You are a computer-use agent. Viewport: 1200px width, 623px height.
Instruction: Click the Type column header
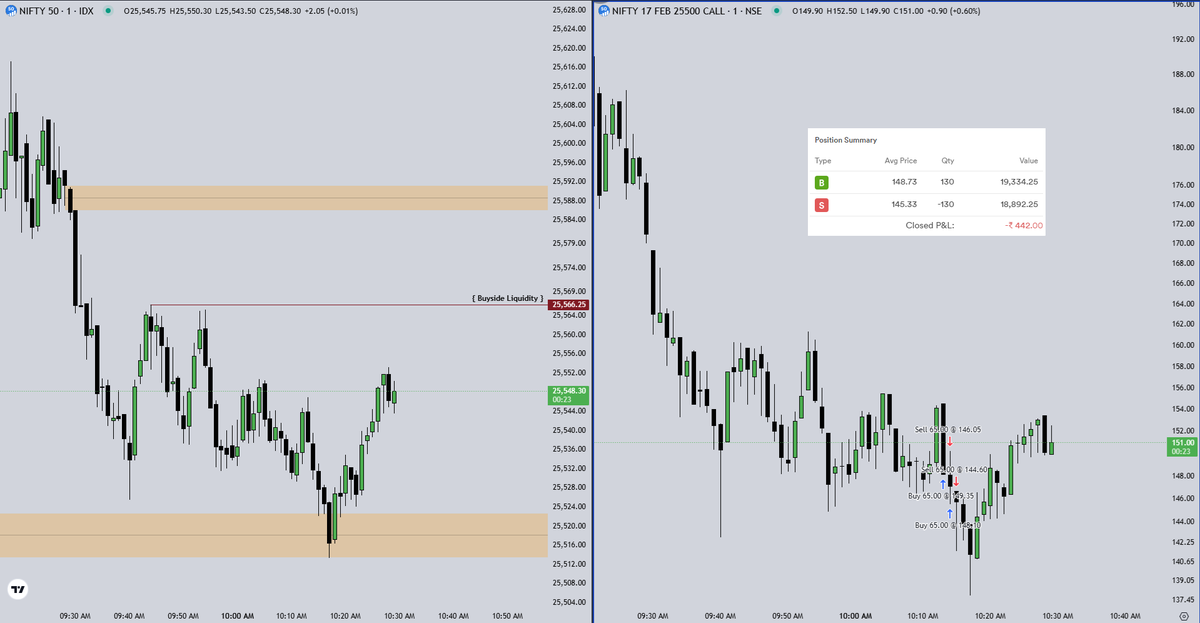(x=823, y=160)
